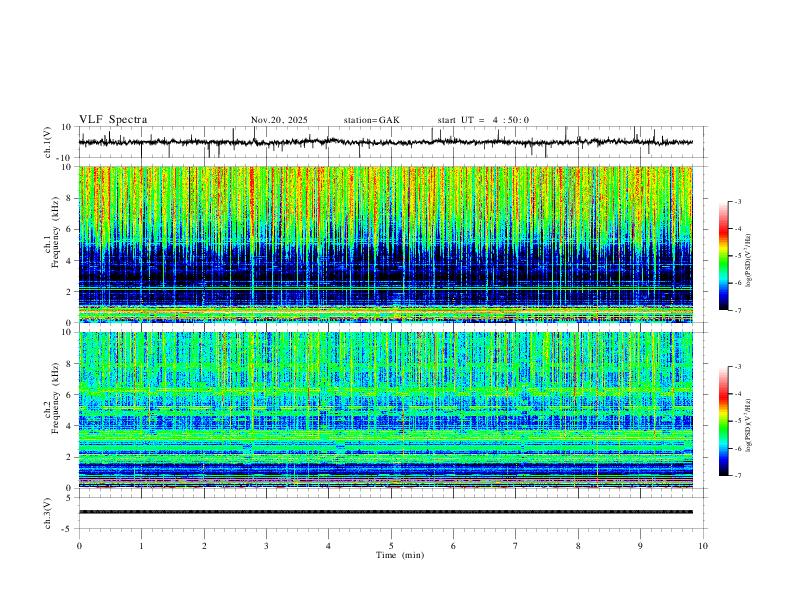Click the ch.2 spectrogram plot
This screenshot has height=612, width=792.
coord(386,410)
